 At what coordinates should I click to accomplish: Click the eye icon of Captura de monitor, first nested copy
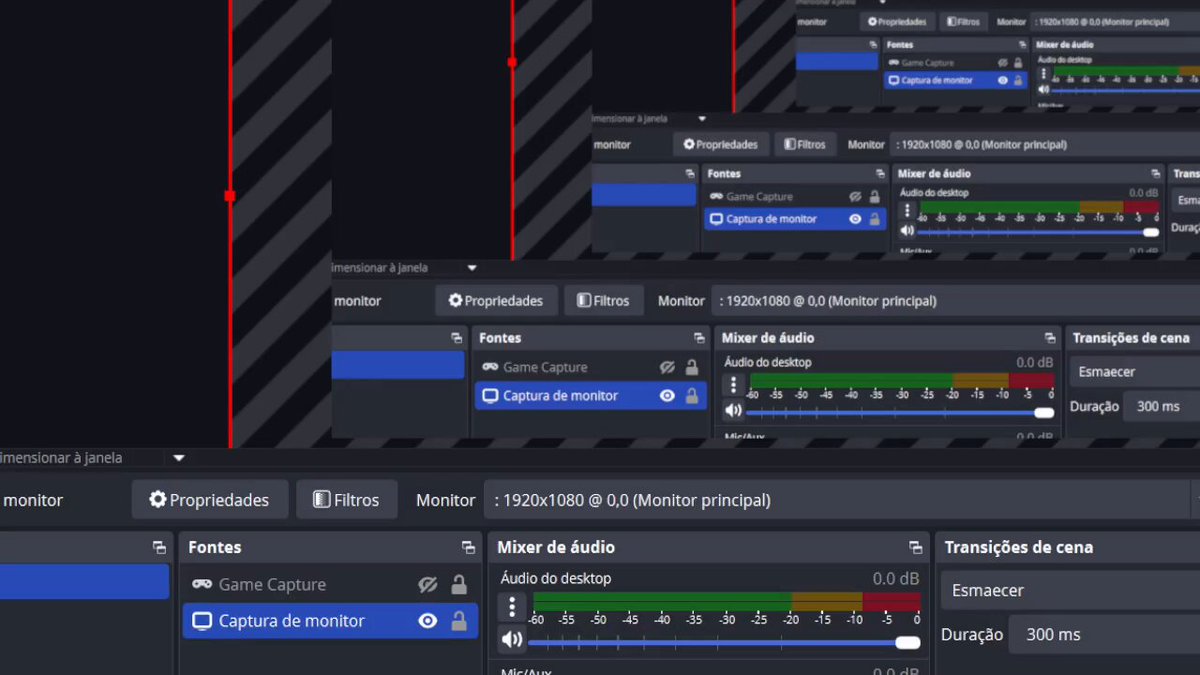tap(667, 396)
